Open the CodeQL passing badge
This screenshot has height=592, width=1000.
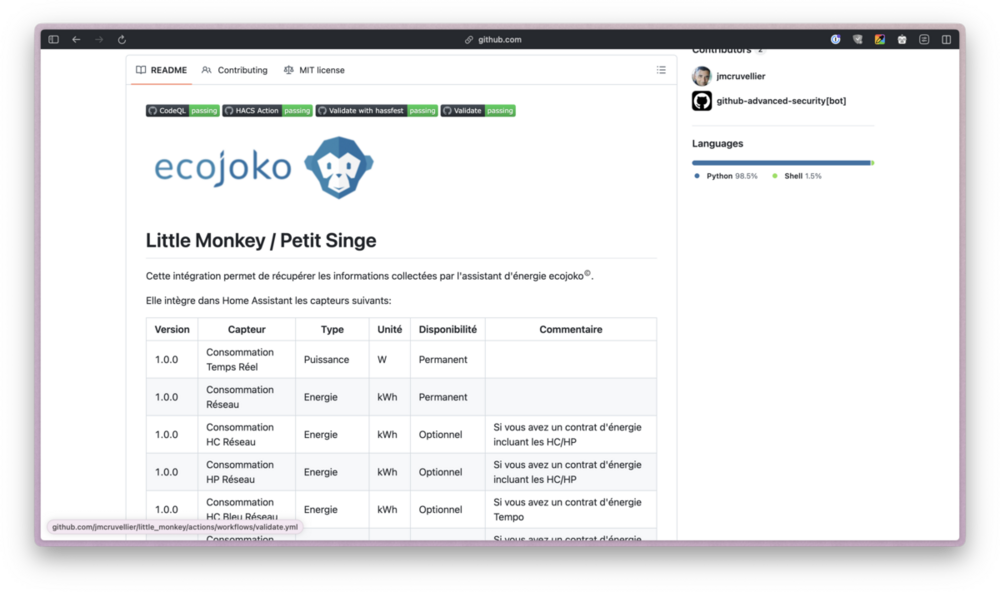[x=182, y=110]
